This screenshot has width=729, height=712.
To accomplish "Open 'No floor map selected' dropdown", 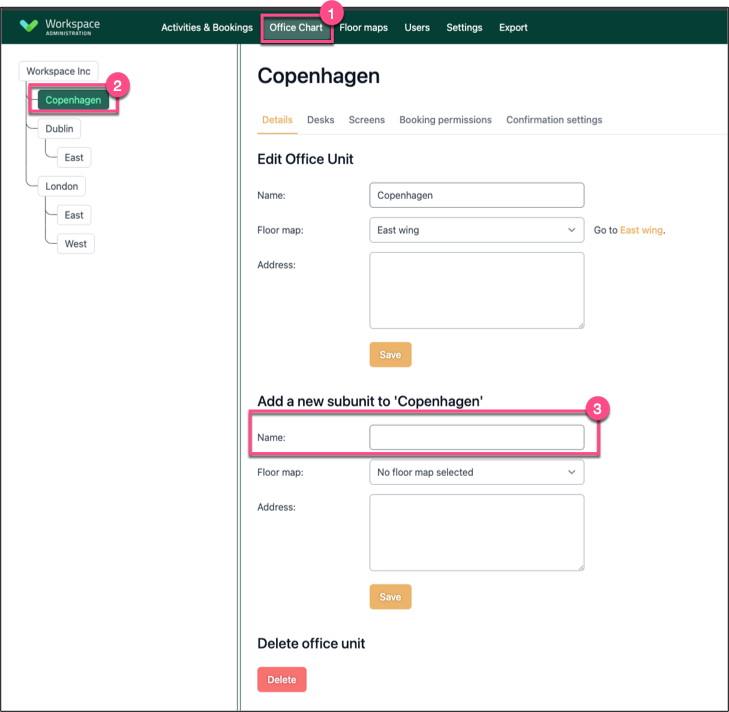I will [477, 472].
